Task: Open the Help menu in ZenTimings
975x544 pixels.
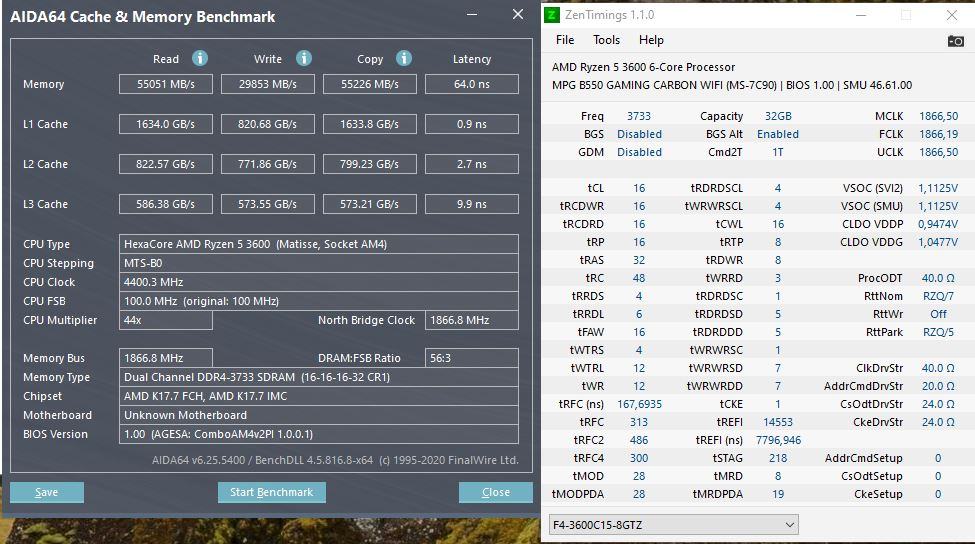Action: [x=651, y=40]
